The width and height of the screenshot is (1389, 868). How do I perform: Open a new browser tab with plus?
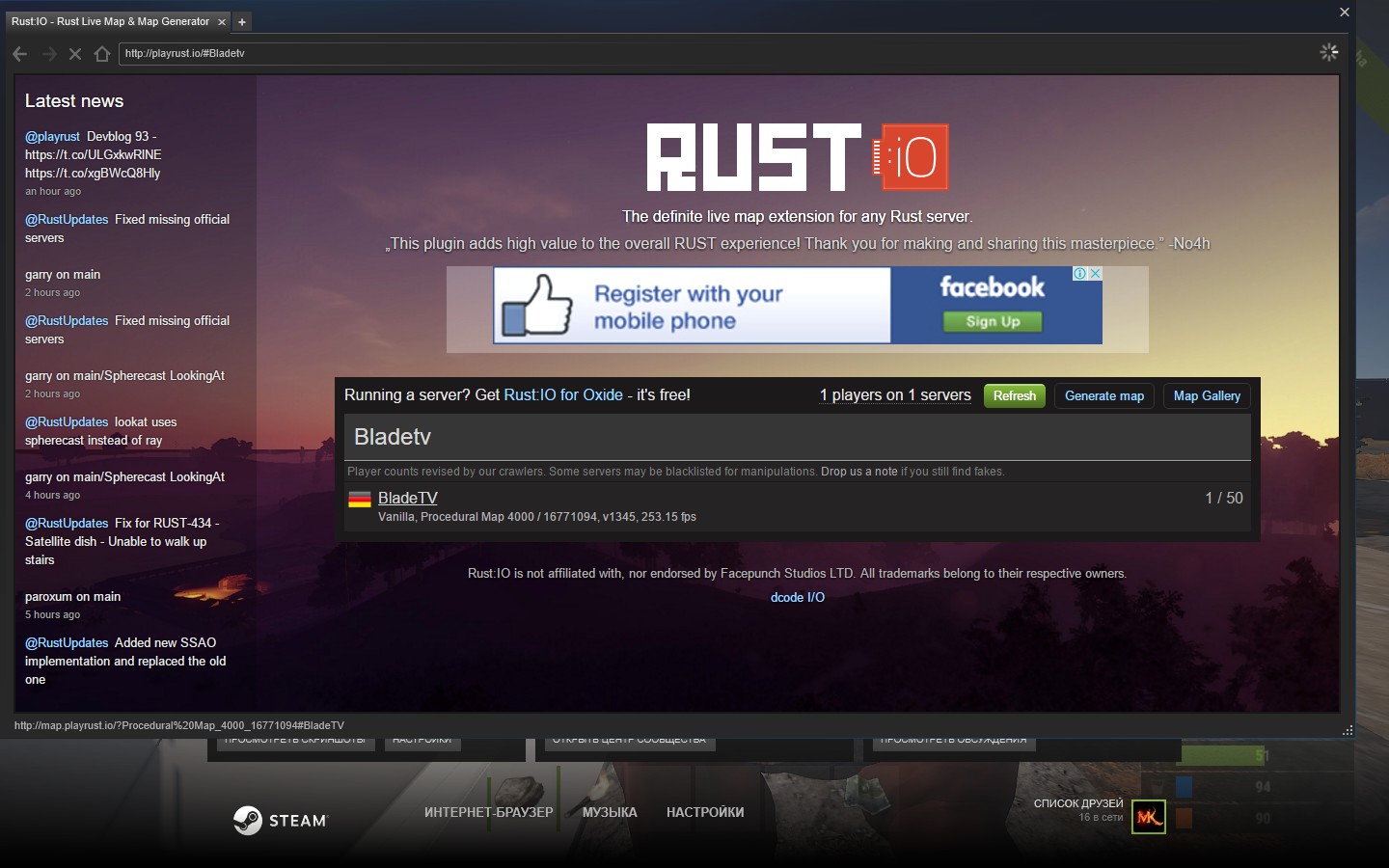pyautogui.click(x=242, y=21)
